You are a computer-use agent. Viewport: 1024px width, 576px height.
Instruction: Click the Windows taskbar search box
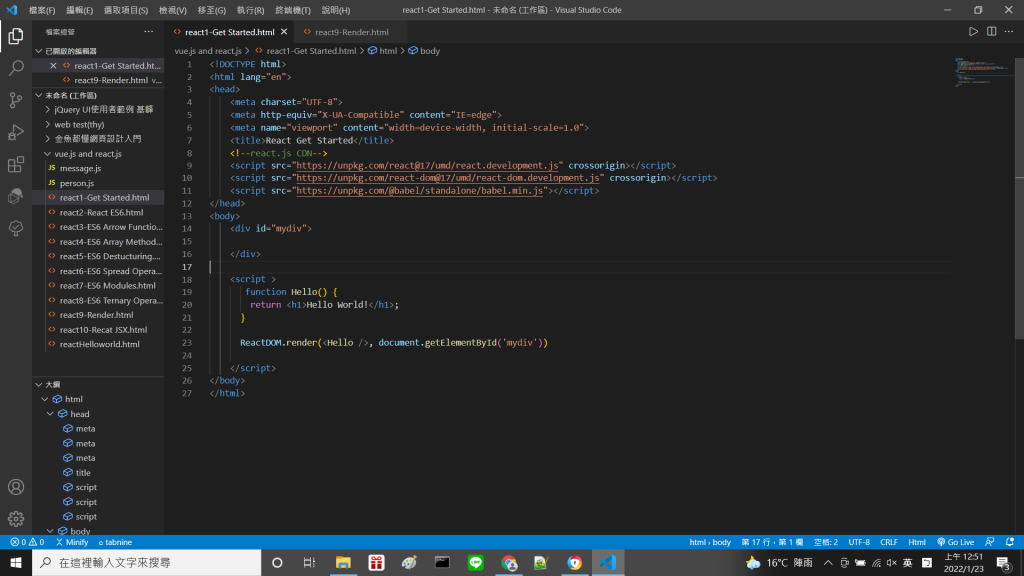tap(147, 562)
